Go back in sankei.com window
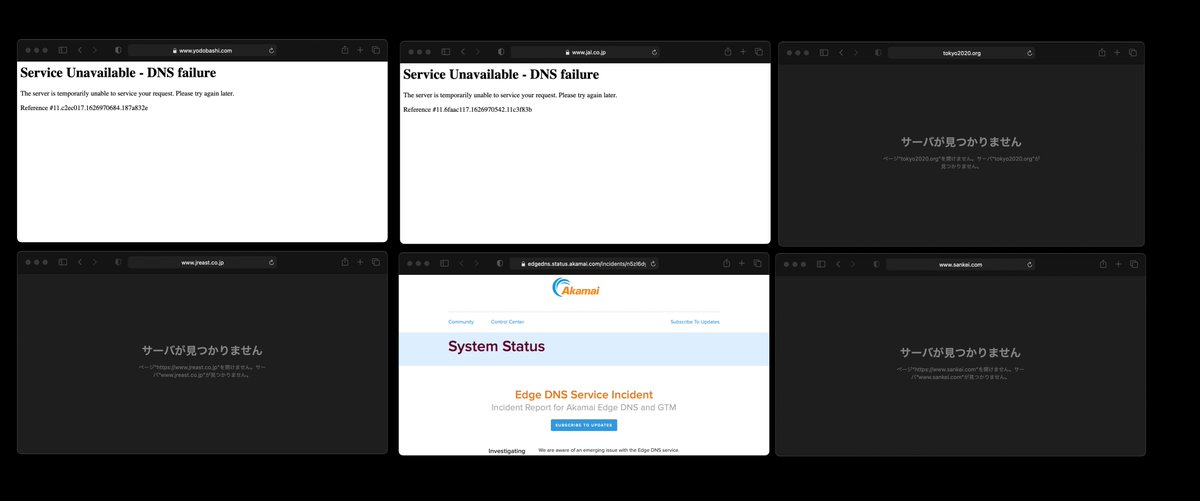1200x501 pixels. [x=840, y=264]
